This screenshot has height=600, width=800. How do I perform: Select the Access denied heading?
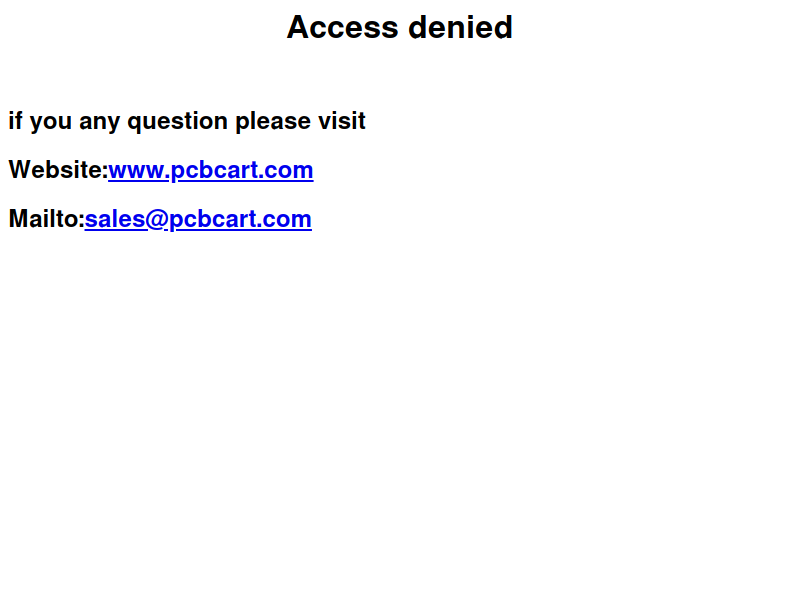click(x=399, y=27)
